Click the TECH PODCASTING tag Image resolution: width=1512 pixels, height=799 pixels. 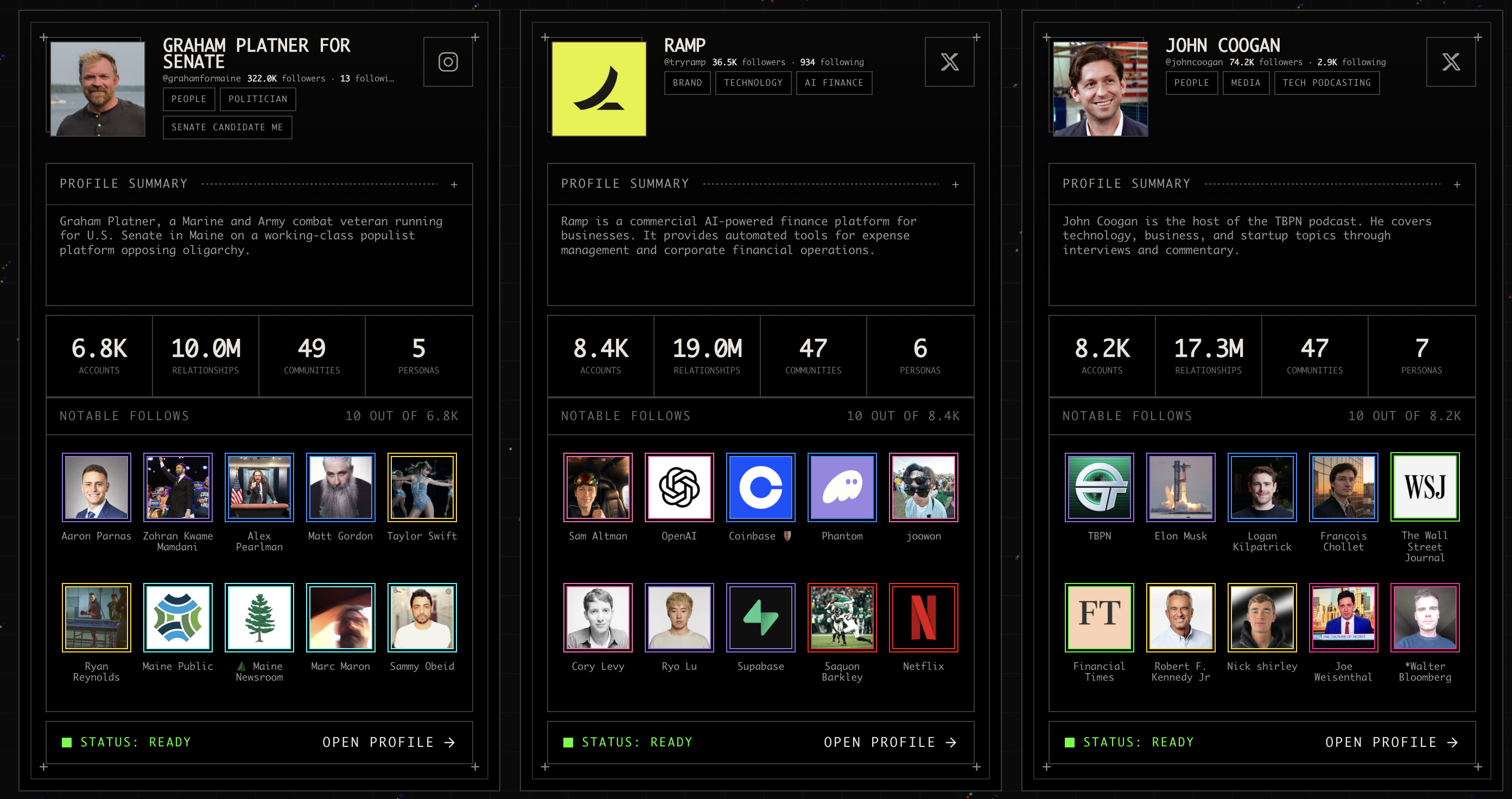click(1326, 83)
